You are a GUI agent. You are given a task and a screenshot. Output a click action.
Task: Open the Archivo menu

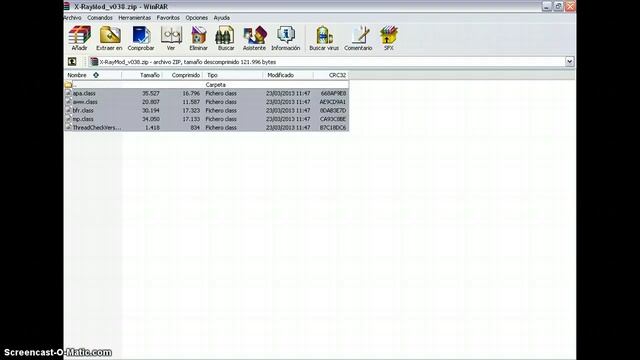[73, 18]
